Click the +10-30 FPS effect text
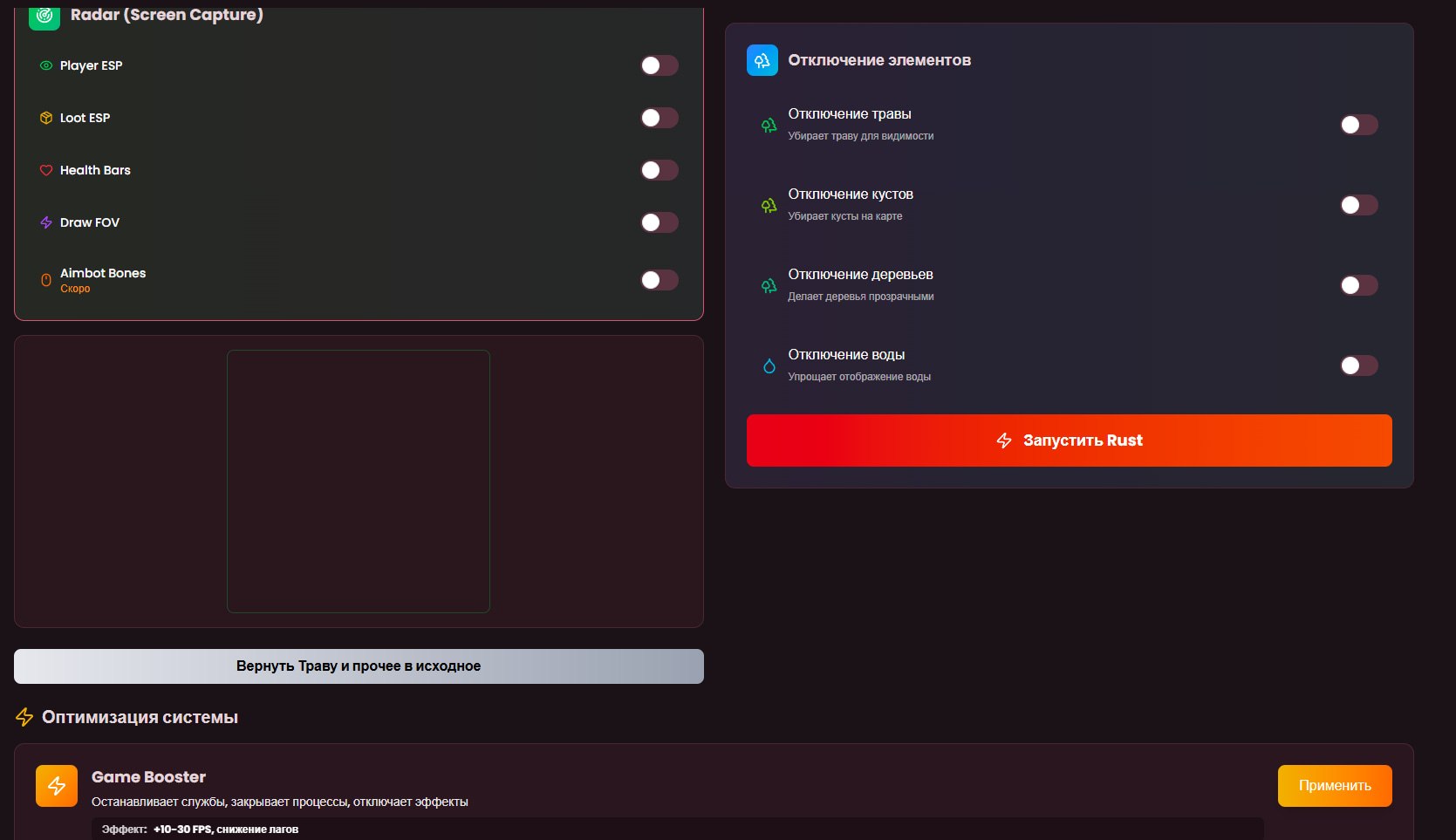The image size is (1456, 840). (226, 830)
